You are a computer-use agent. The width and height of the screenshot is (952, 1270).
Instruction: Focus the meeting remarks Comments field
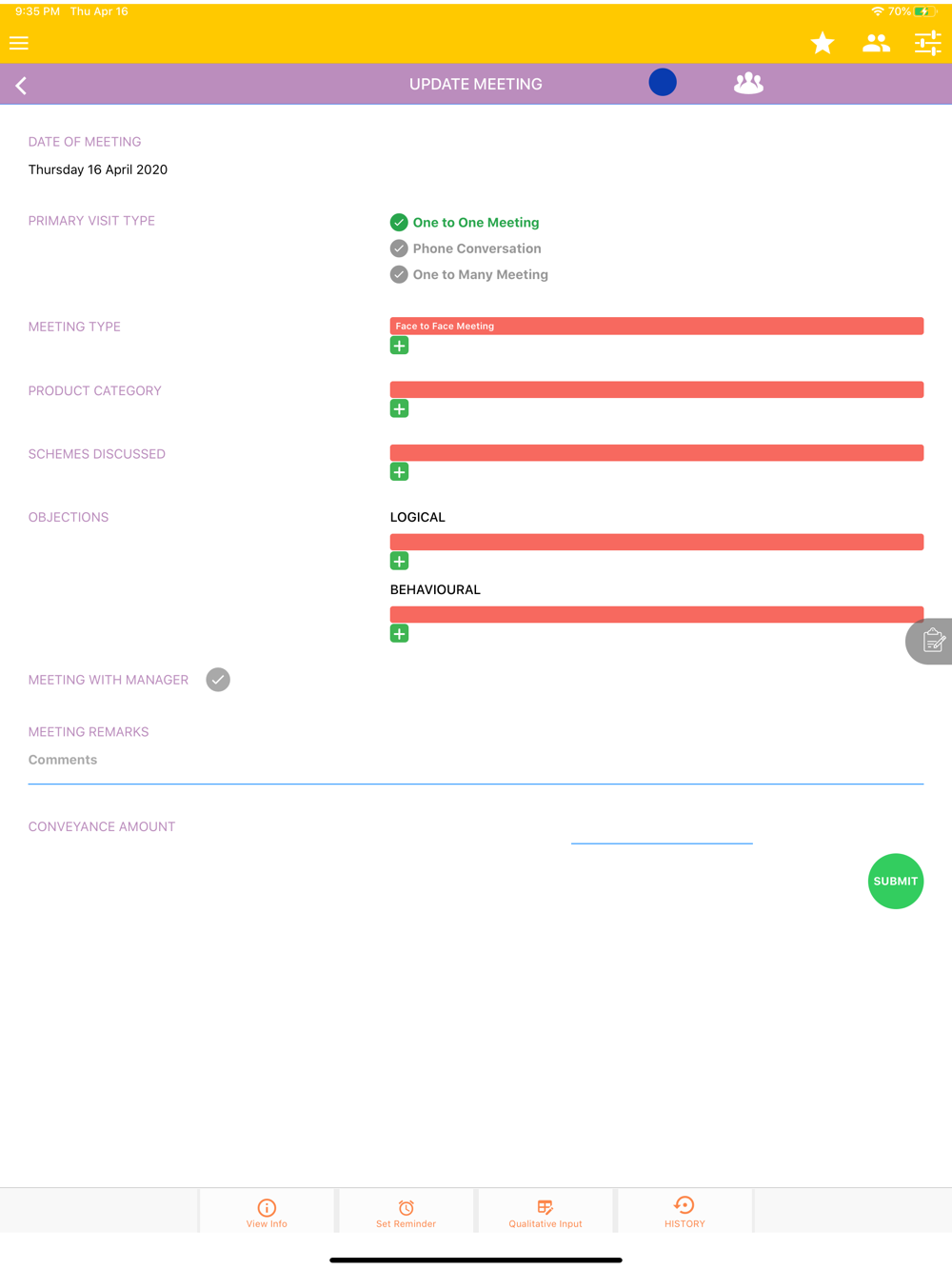[x=476, y=761]
